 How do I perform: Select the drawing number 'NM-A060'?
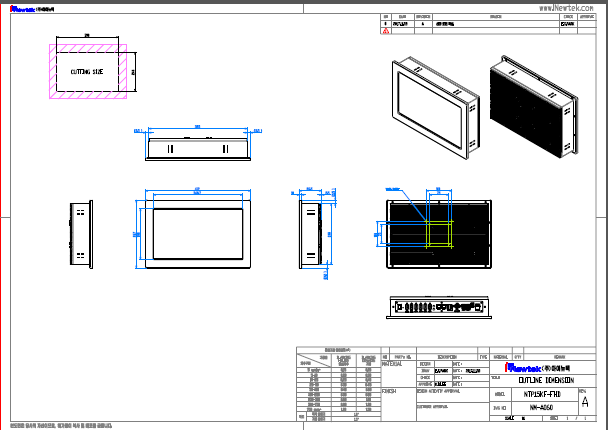click(541, 408)
